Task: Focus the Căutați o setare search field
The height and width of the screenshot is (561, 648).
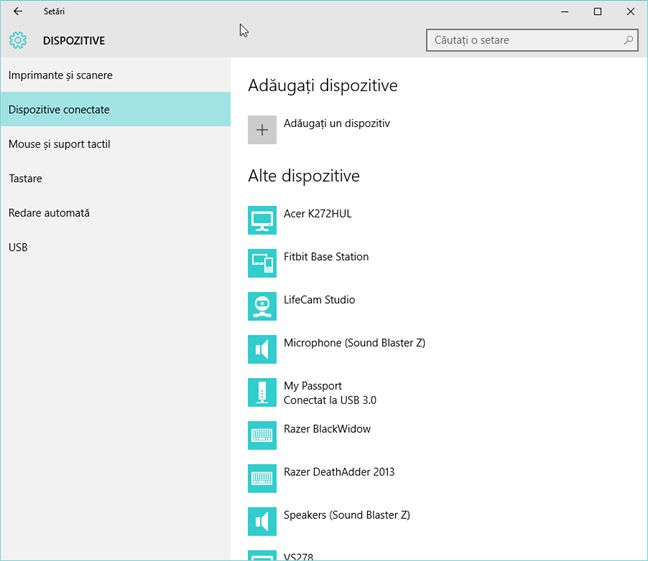Action: (x=532, y=40)
